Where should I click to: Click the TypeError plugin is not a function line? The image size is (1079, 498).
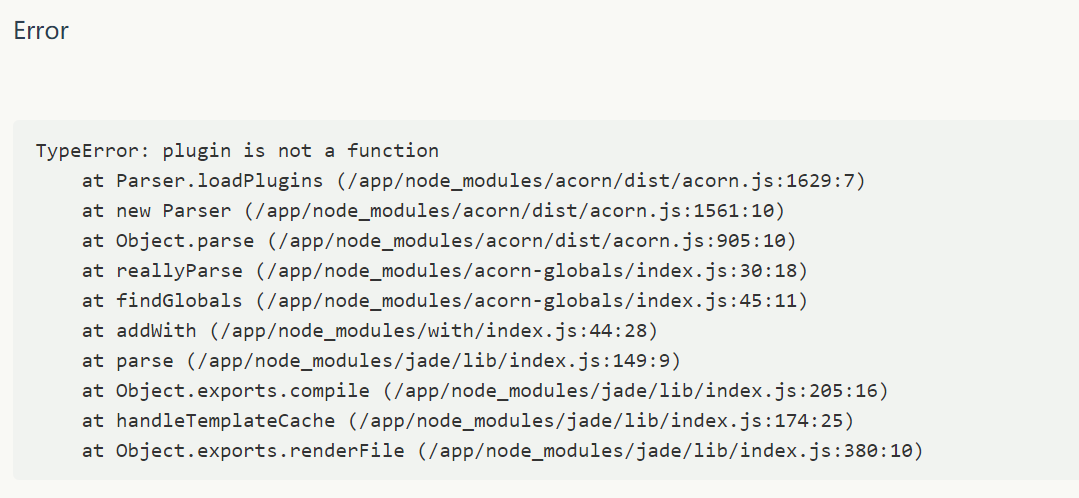point(237,151)
